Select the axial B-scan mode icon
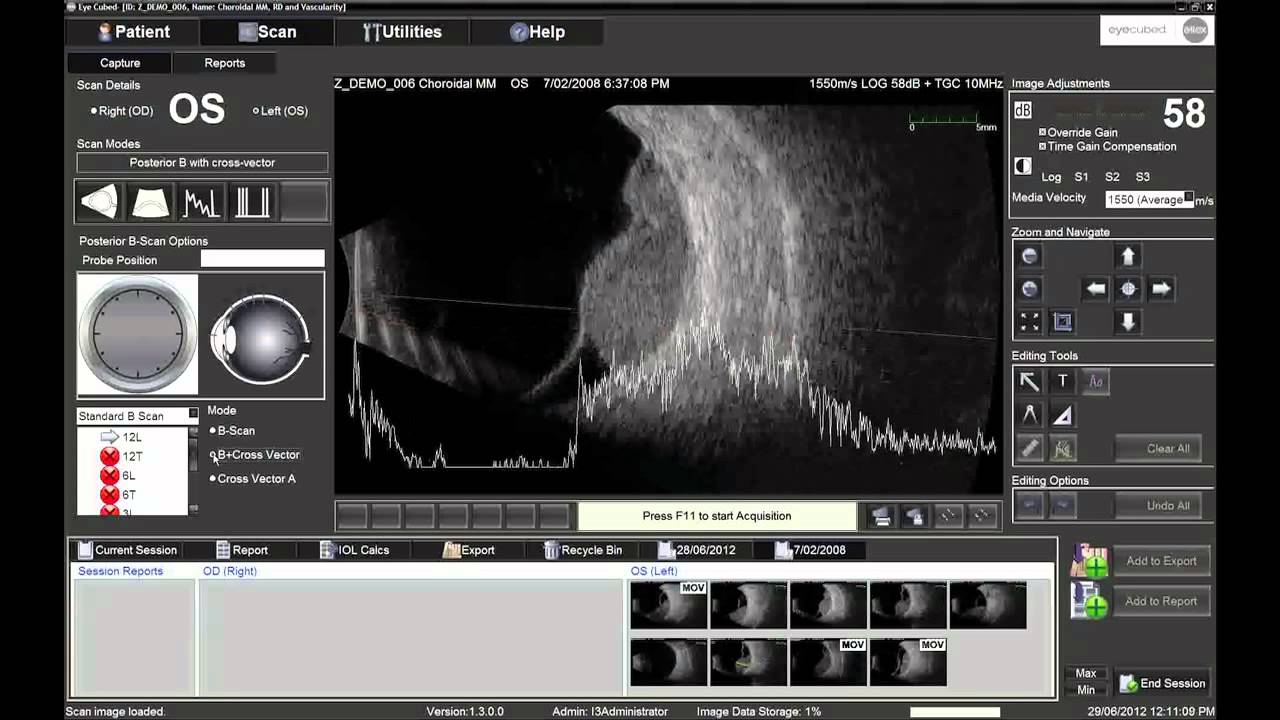1280x720 pixels. (99, 202)
